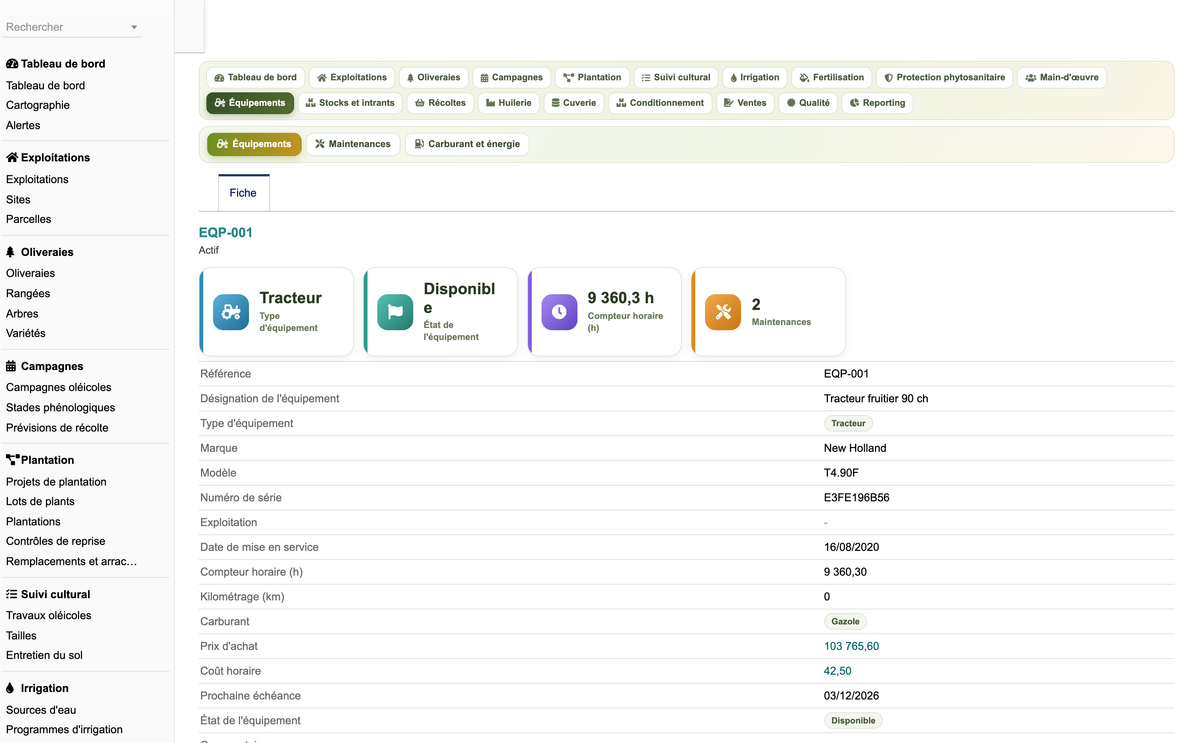Click the date 16/08/2020 value
This screenshot has width=1200, height=743.
(x=851, y=547)
